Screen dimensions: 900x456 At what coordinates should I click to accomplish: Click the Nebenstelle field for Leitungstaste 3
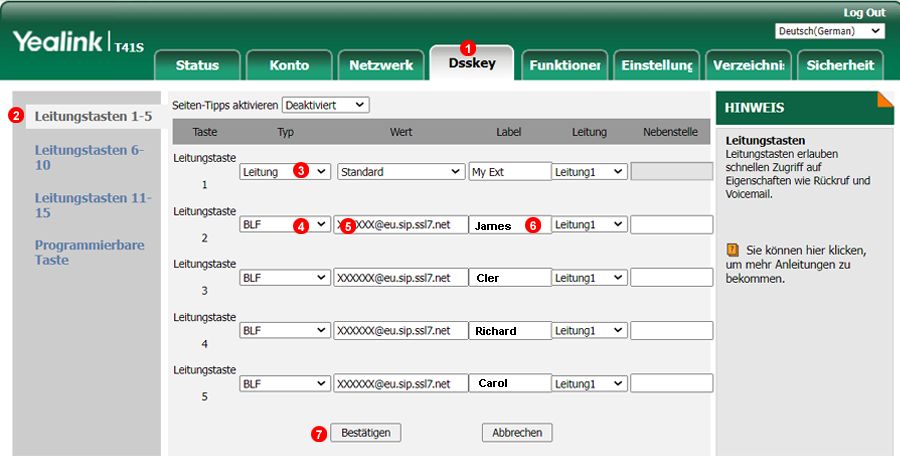click(671, 278)
